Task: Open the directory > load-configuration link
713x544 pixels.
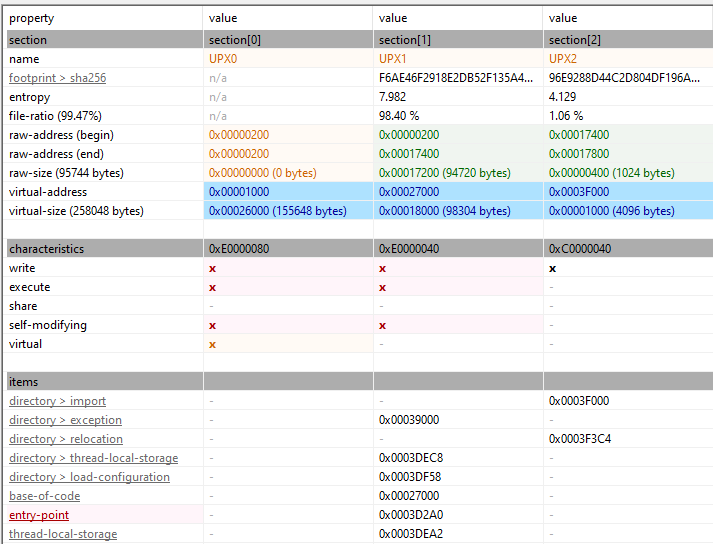Action: [x=90, y=477]
